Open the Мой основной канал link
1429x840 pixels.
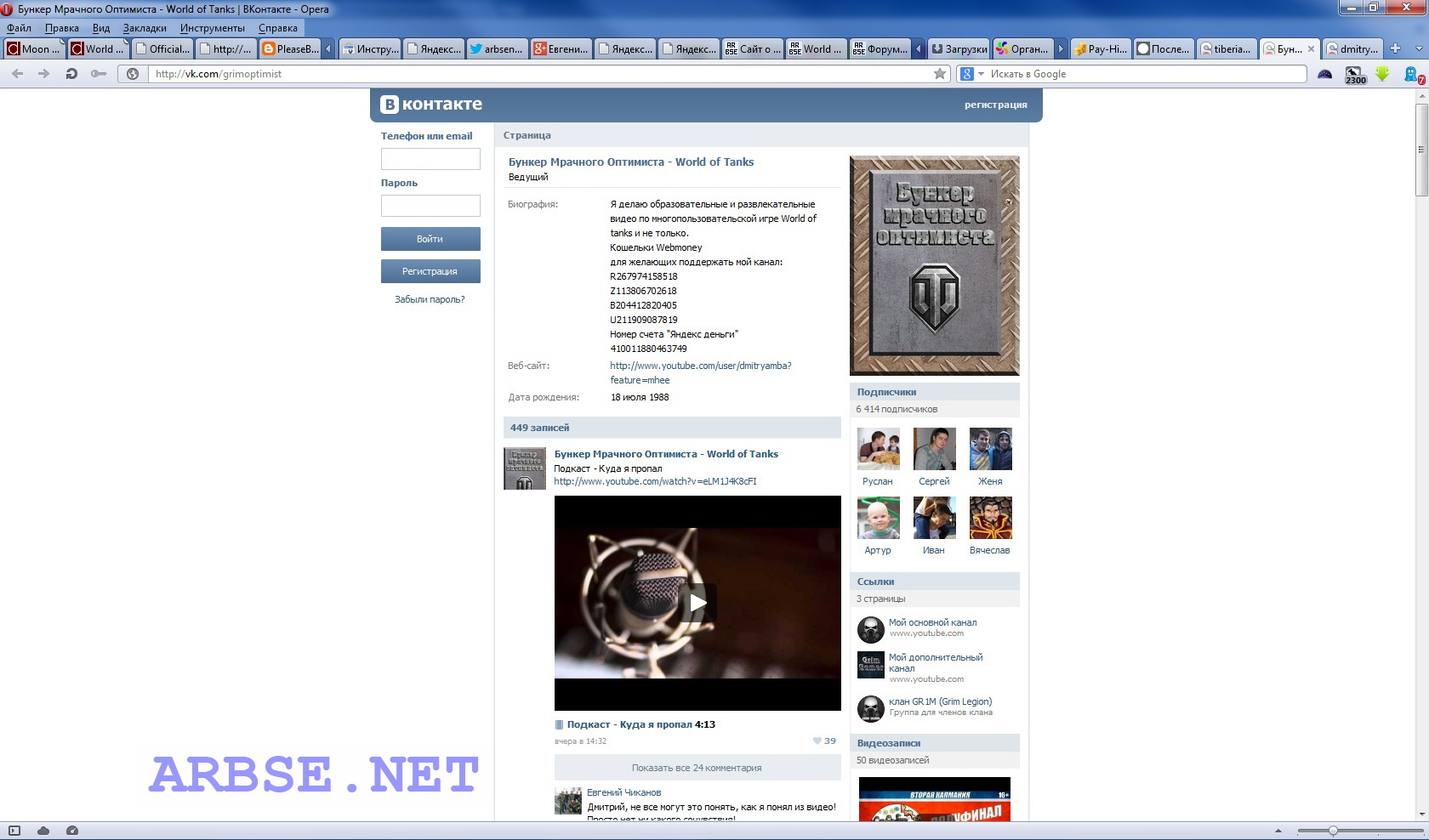[x=932, y=622]
